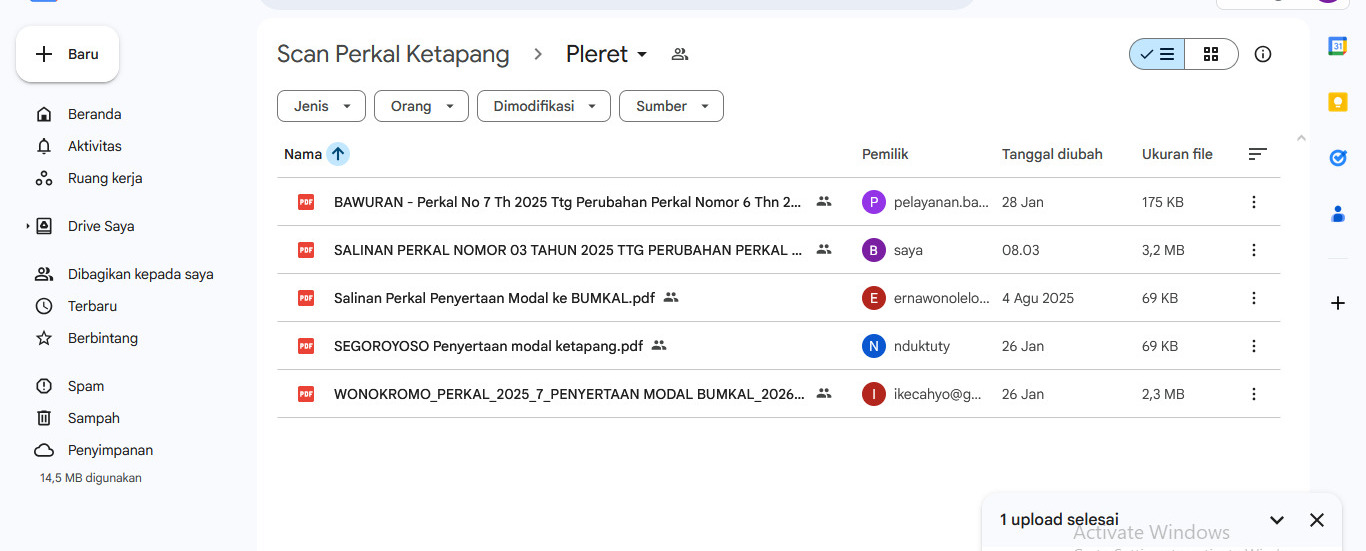
Task: Expand the Dimodifikasi filter dropdown
Action: (x=543, y=106)
